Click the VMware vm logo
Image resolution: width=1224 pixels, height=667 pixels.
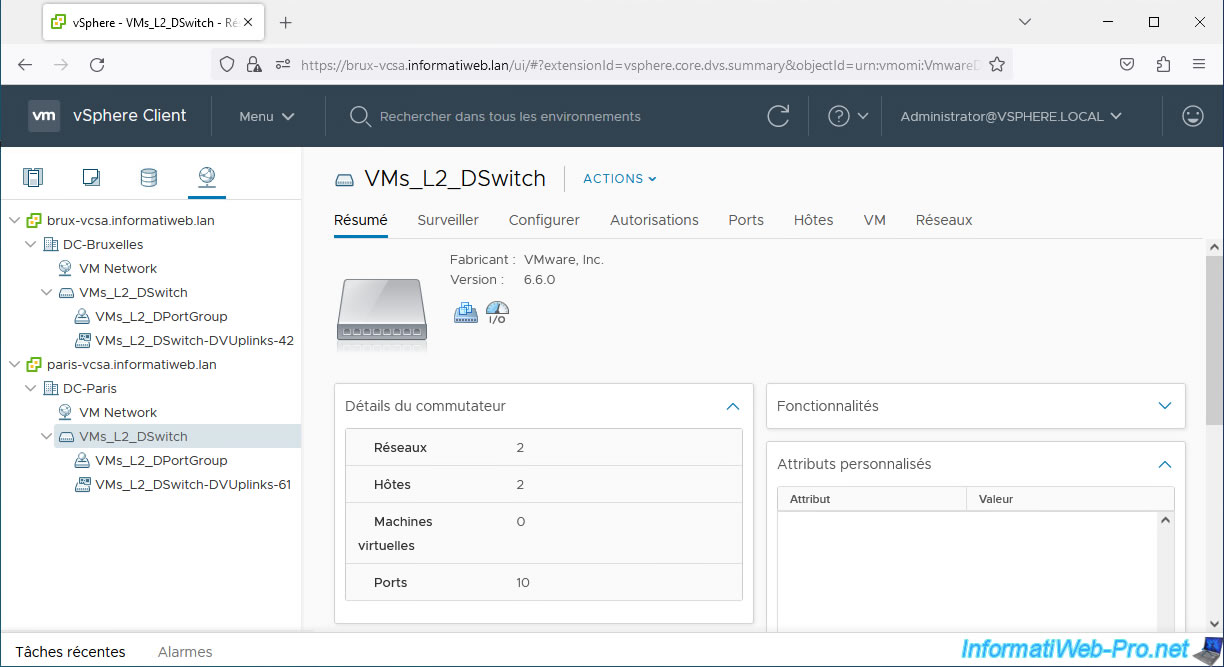tap(44, 116)
